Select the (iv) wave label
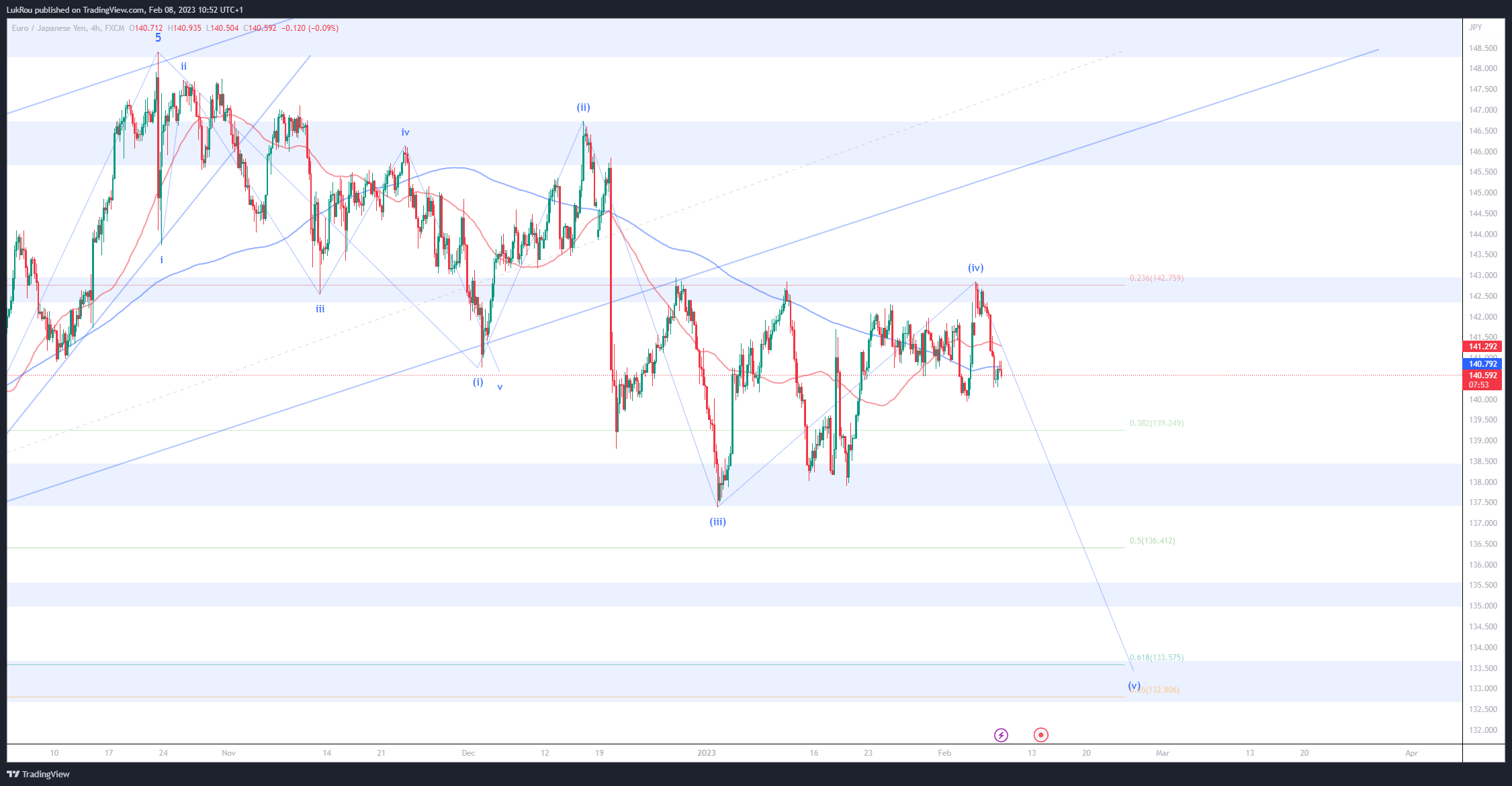This screenshot has width=1512, height=786. pos(975,267)
